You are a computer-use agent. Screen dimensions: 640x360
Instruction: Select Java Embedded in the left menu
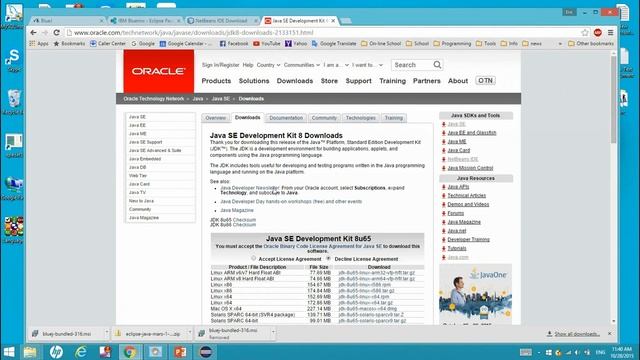(x=145, y=159)
